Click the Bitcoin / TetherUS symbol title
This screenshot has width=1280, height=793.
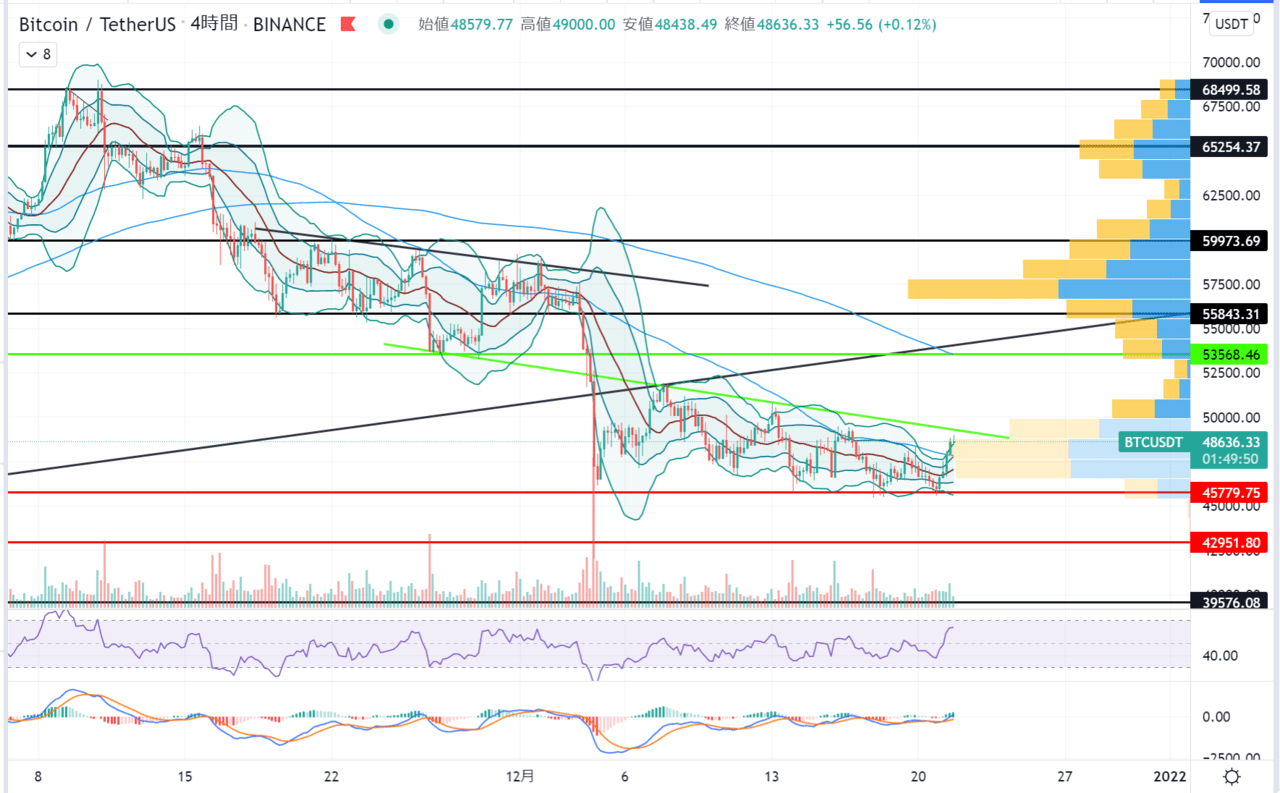pyautogui.click(x=100, y=23)
